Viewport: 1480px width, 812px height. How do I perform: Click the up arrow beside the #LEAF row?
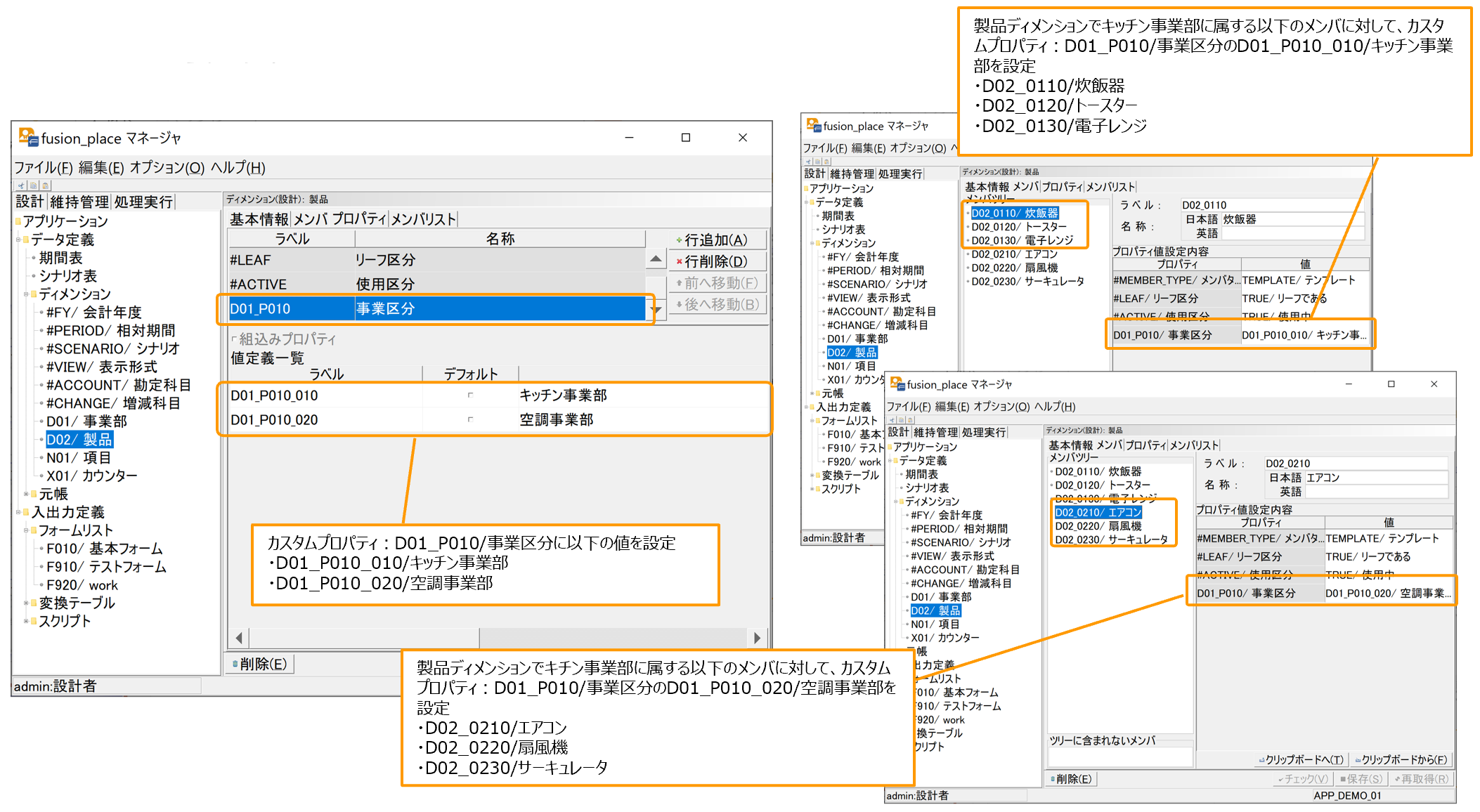pos(656,259)
